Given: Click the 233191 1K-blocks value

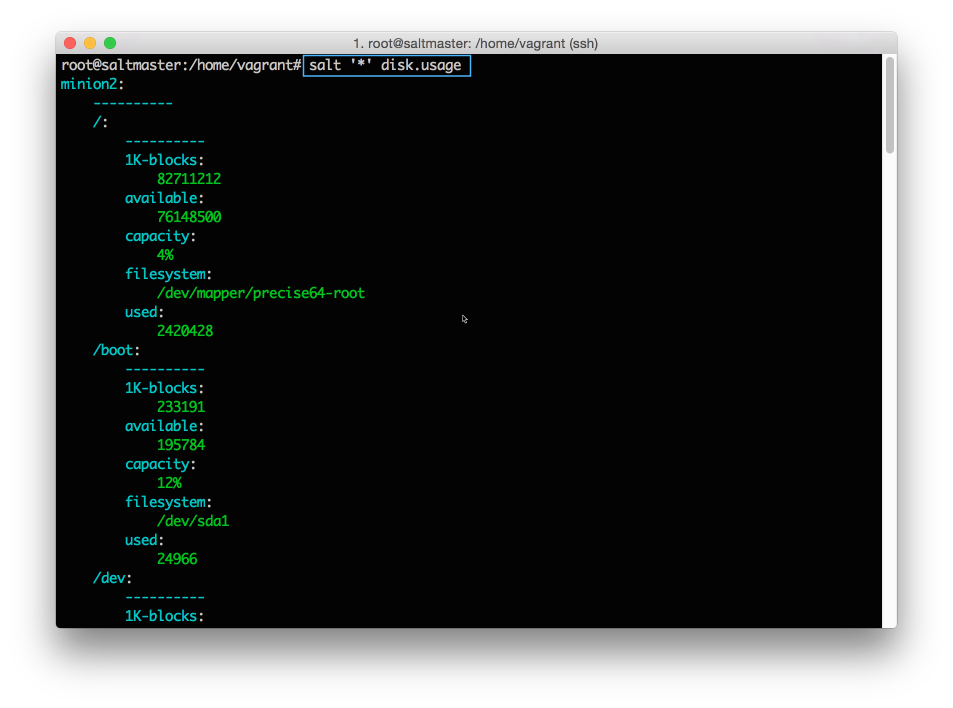Looking at the screenshot, I should click(x=180, y=407).
